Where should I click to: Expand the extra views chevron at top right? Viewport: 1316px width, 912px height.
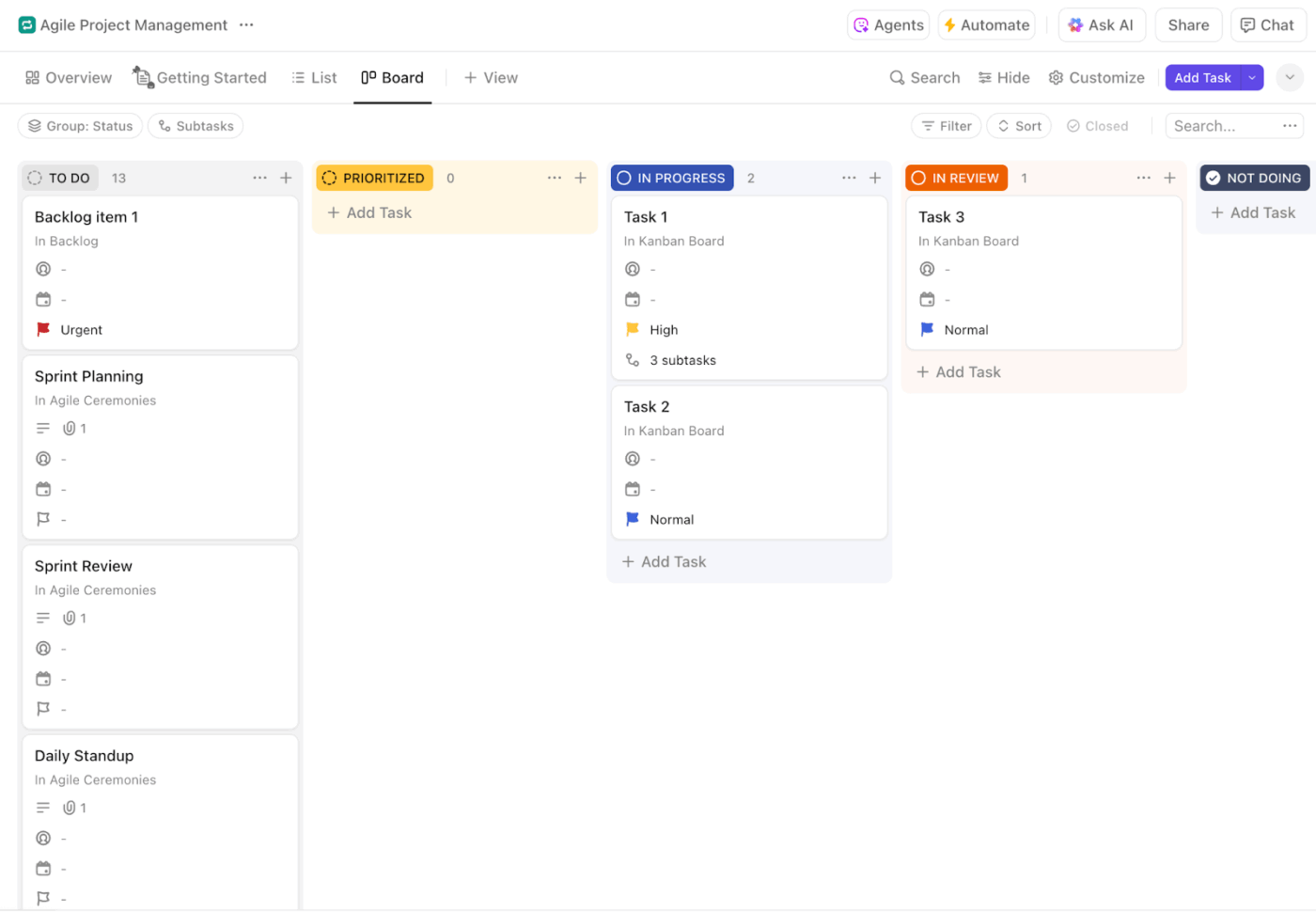pyautogui.click(x=1289, y=77)
